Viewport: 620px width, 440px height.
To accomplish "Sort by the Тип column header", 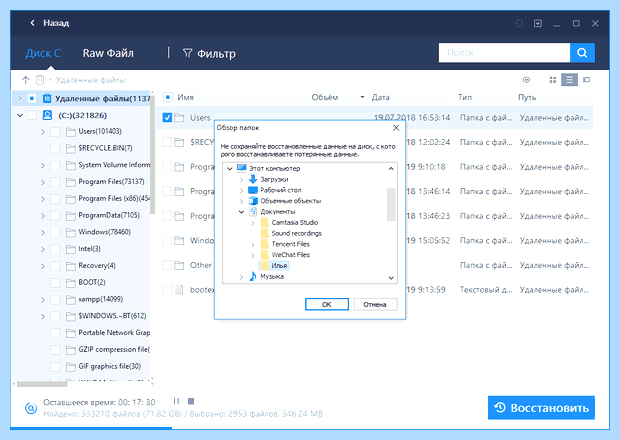I will 465,97.
